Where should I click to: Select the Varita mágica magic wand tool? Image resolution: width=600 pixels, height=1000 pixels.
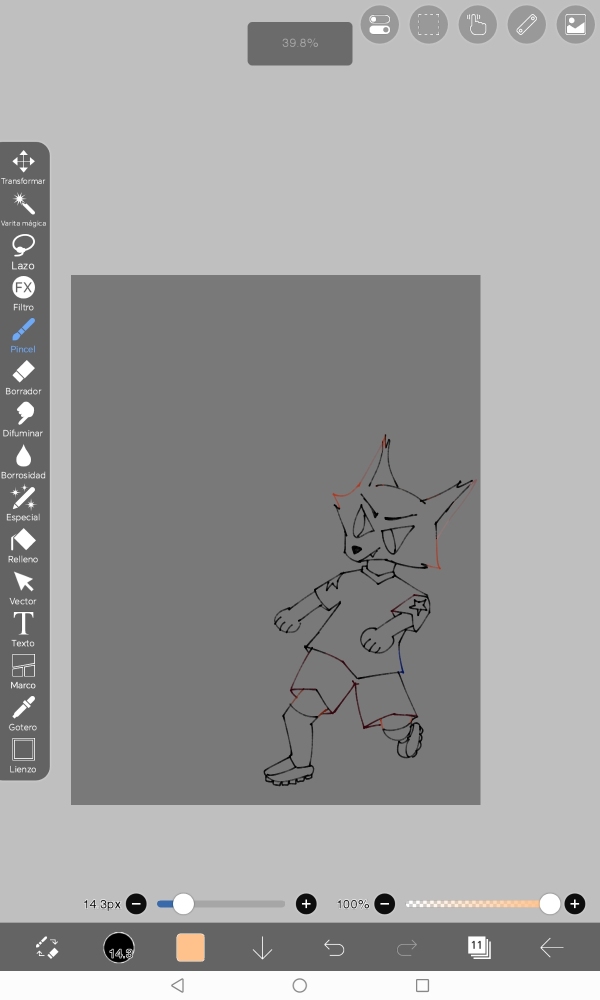click(23, 210)
